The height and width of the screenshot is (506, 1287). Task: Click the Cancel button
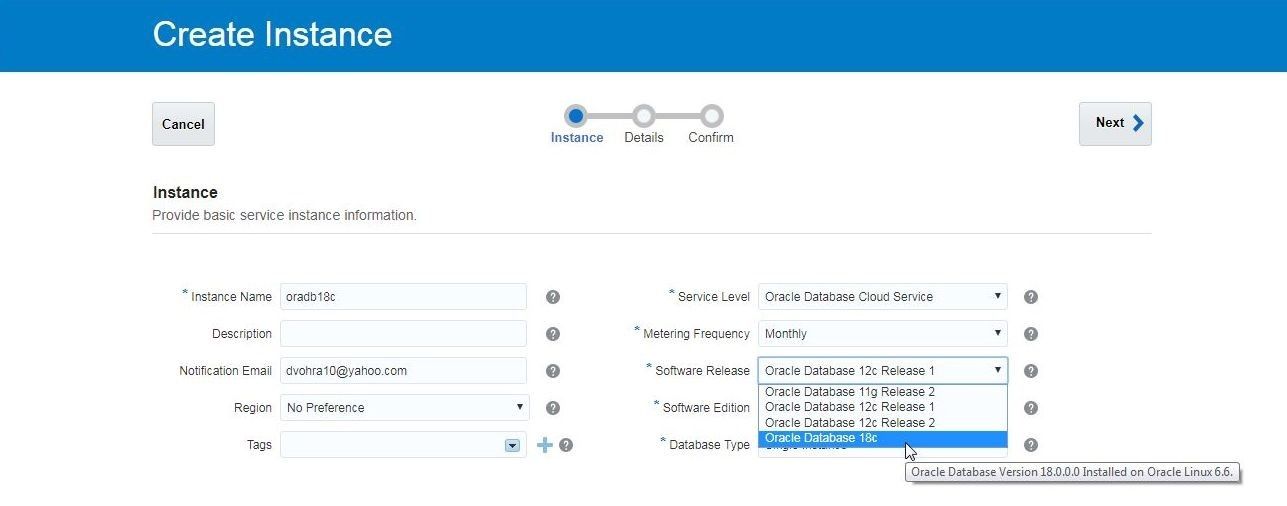pos(183,124)
